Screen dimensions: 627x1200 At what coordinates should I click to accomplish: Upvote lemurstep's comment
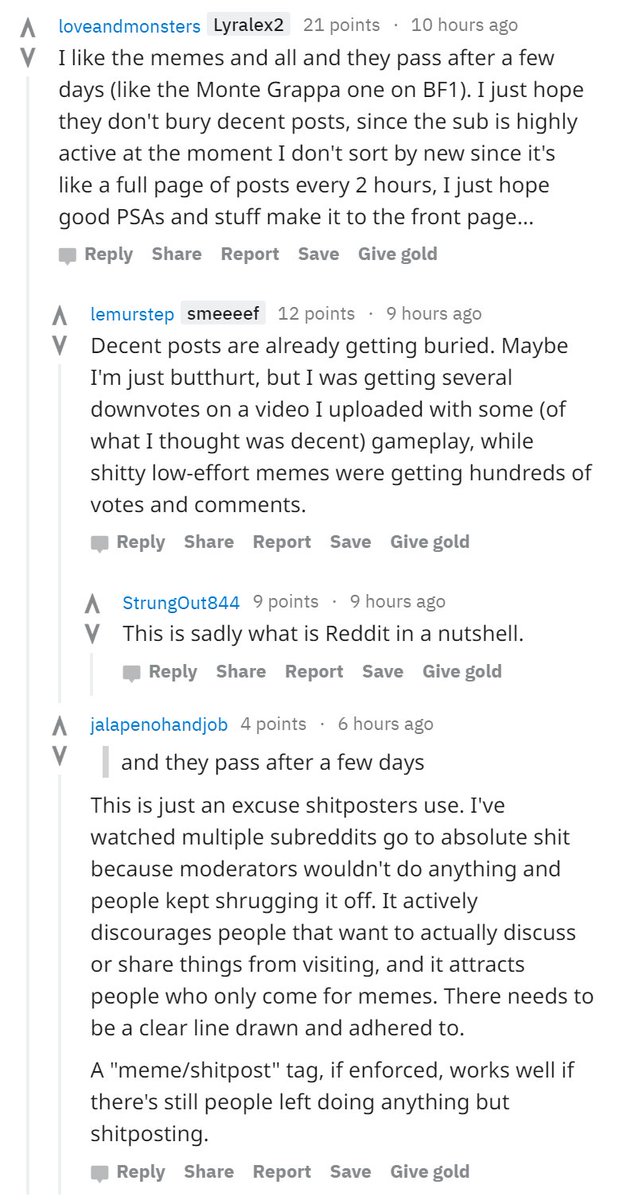pyautogui.click(x=60, y=316)
